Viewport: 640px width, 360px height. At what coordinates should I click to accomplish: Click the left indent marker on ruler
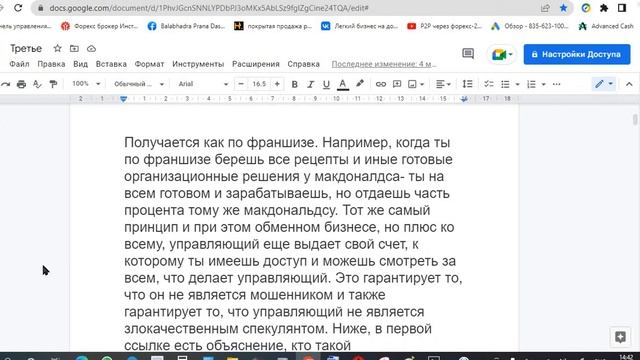pos(123,99)
